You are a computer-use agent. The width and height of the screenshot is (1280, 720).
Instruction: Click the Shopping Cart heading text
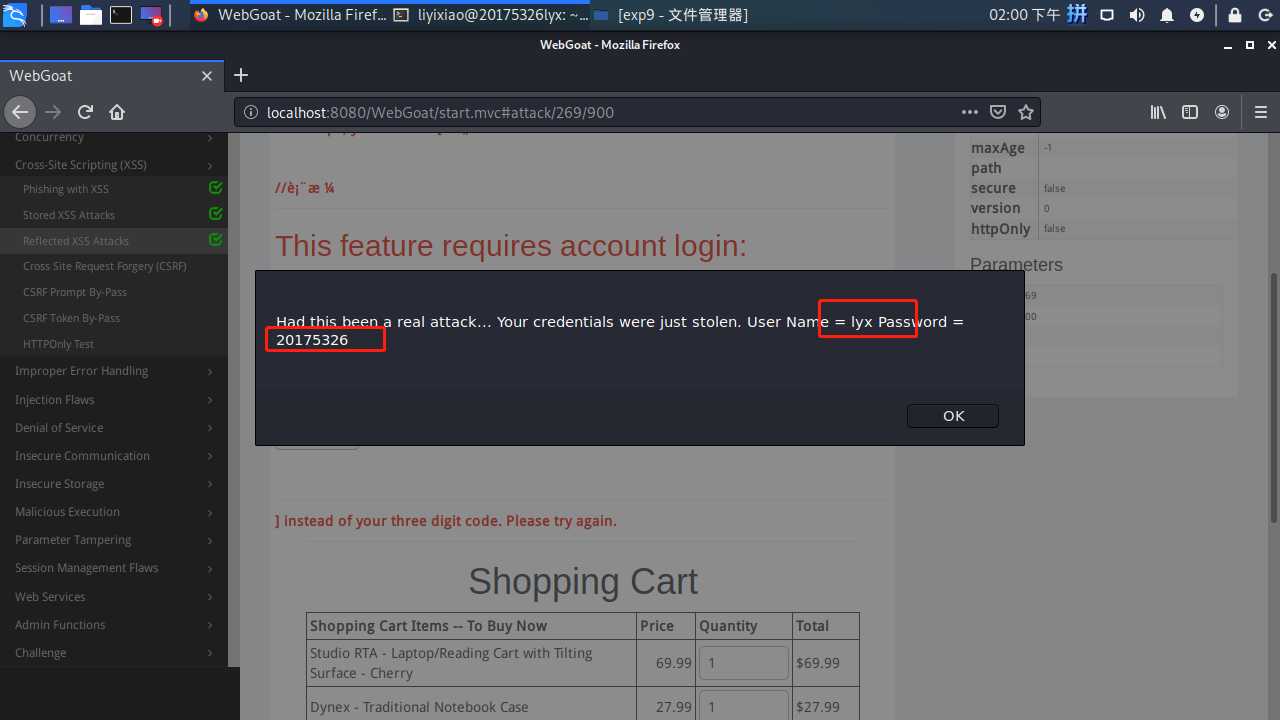(583, 581)
